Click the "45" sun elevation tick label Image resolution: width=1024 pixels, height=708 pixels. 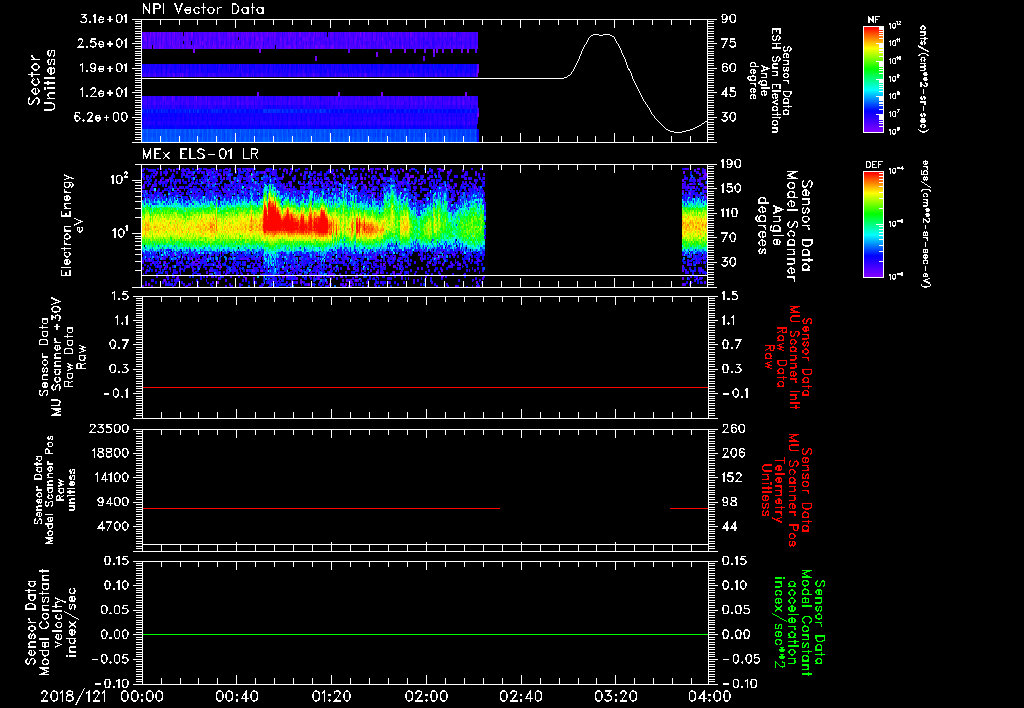[x=729, y=93]
